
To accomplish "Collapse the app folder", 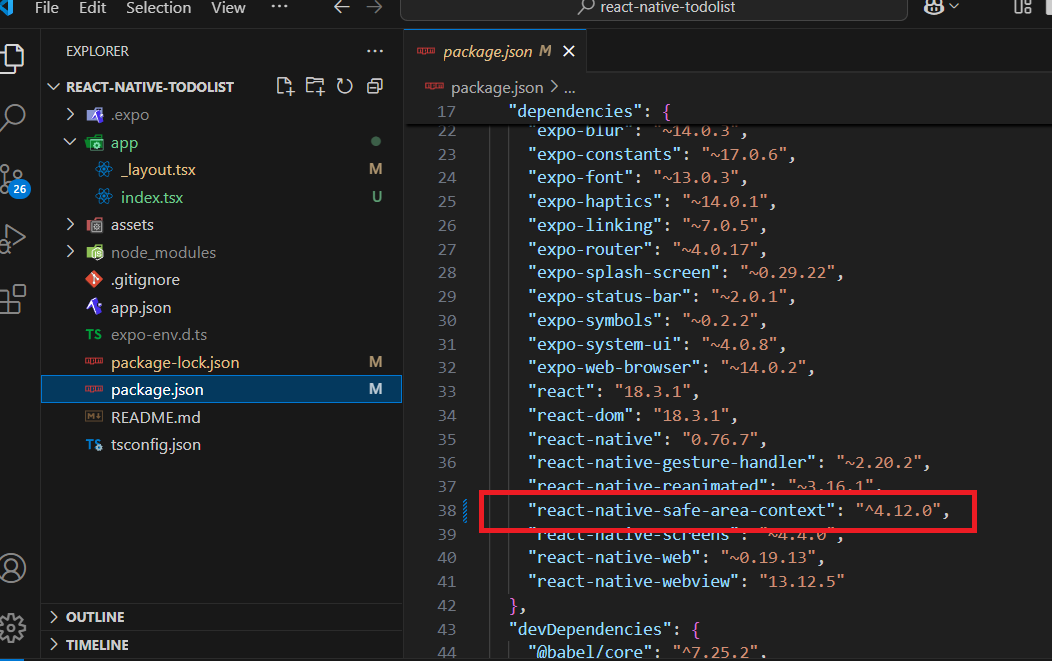I will 70,142.
